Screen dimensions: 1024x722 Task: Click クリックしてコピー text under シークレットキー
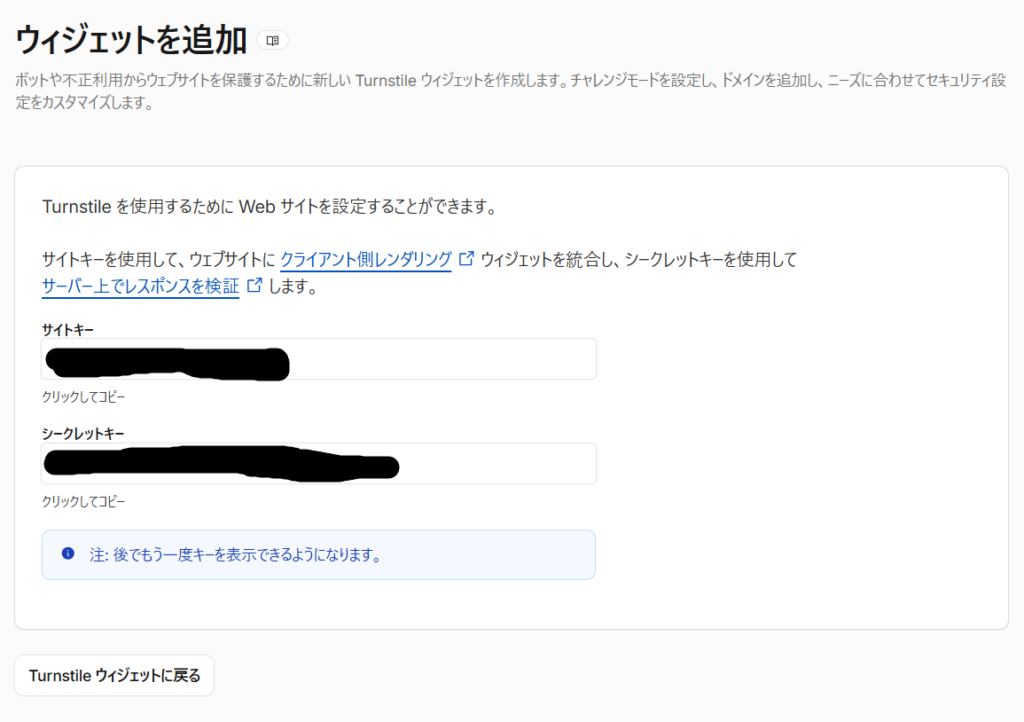84,501
